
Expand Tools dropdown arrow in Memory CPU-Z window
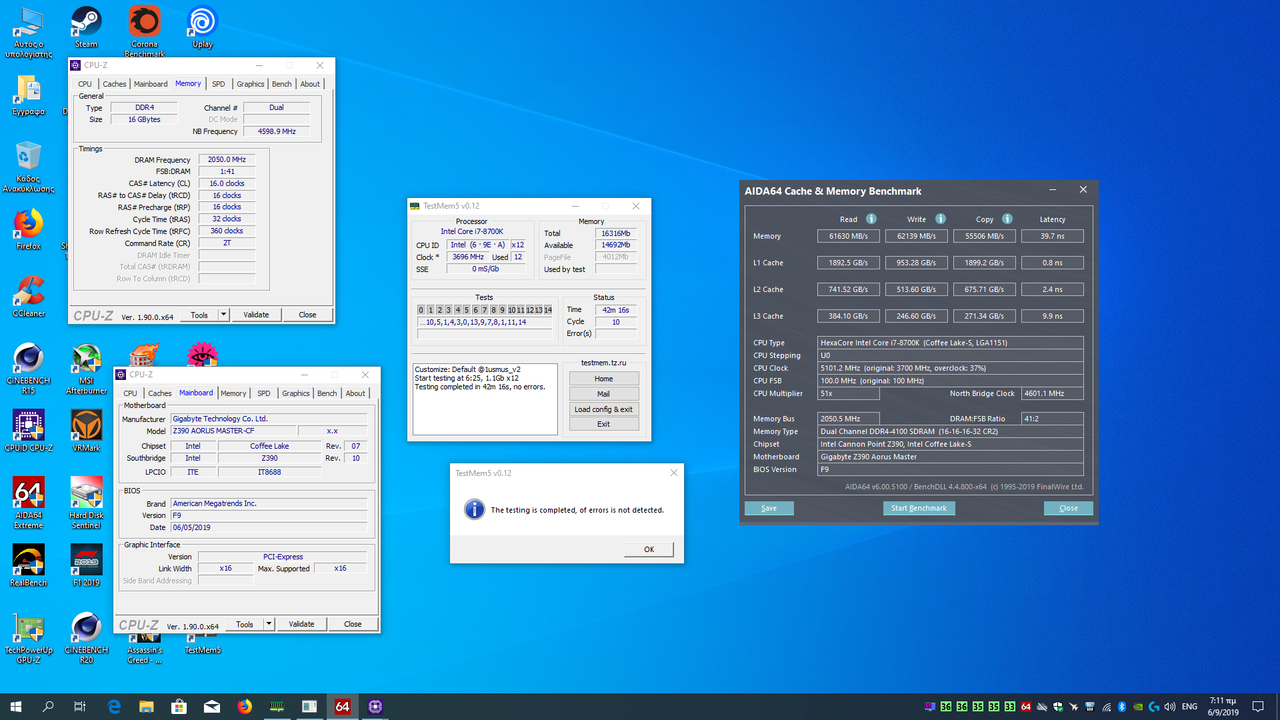coord(223,314)
